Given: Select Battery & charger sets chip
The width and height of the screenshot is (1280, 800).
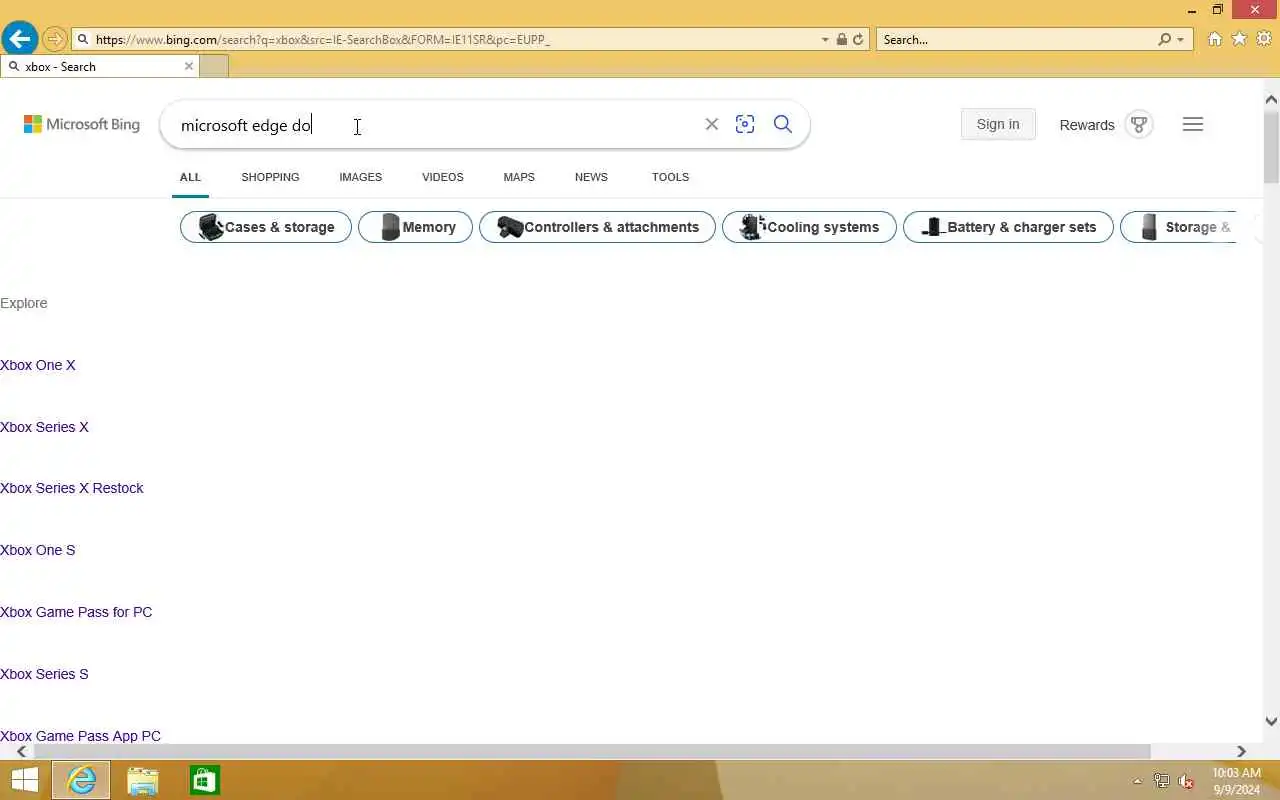Looking at the screenshot, I should (1008, 227).
